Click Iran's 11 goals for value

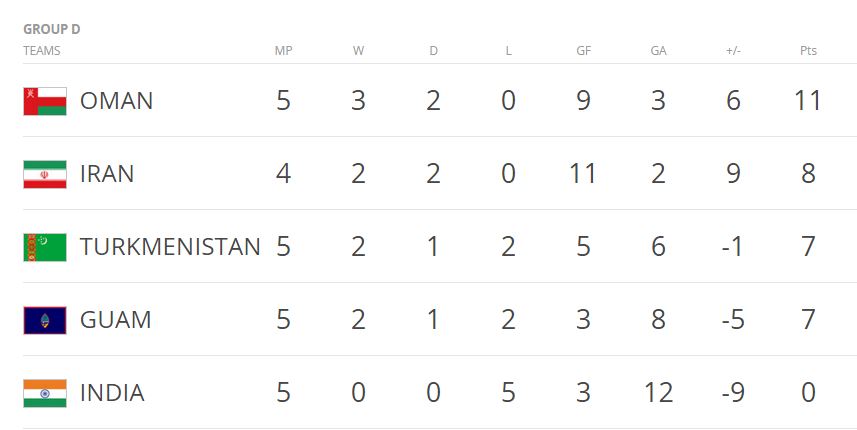[583, 174]
